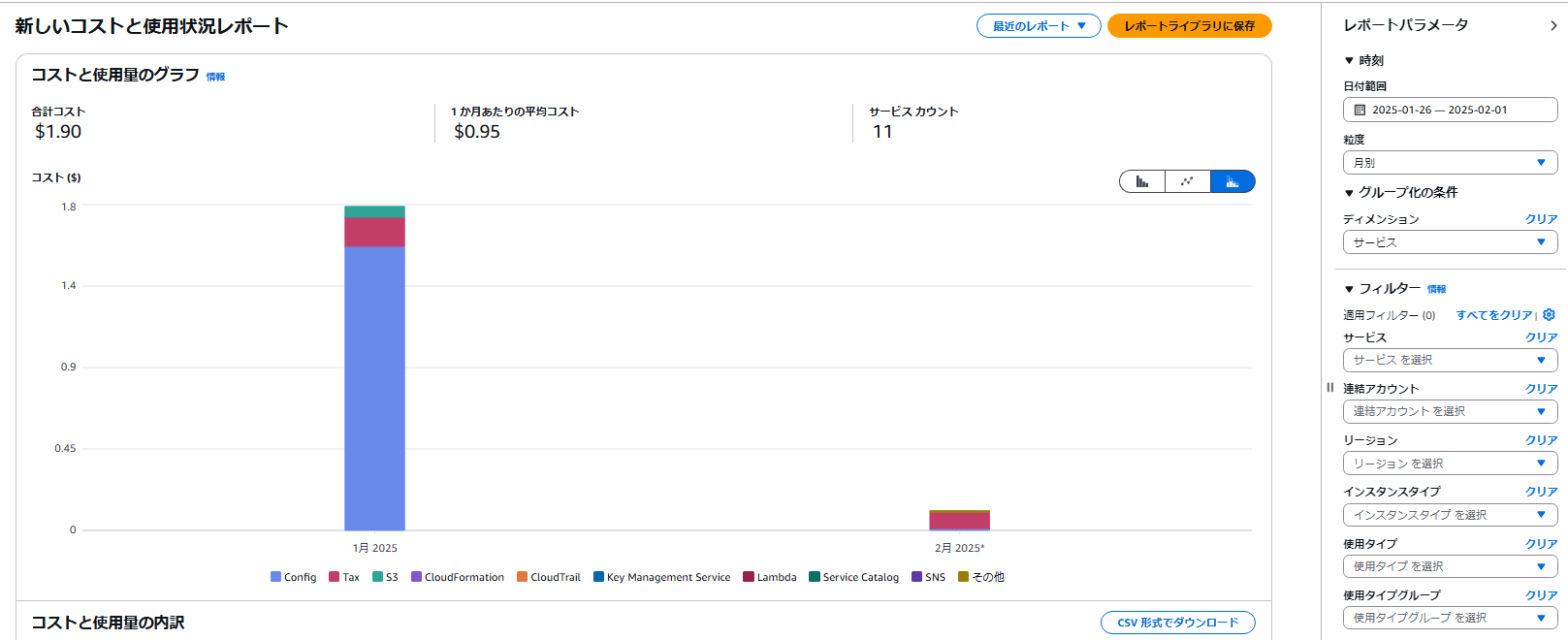Switch chart to bar graph view
Screen dimensions: 1568x640
1142,181
